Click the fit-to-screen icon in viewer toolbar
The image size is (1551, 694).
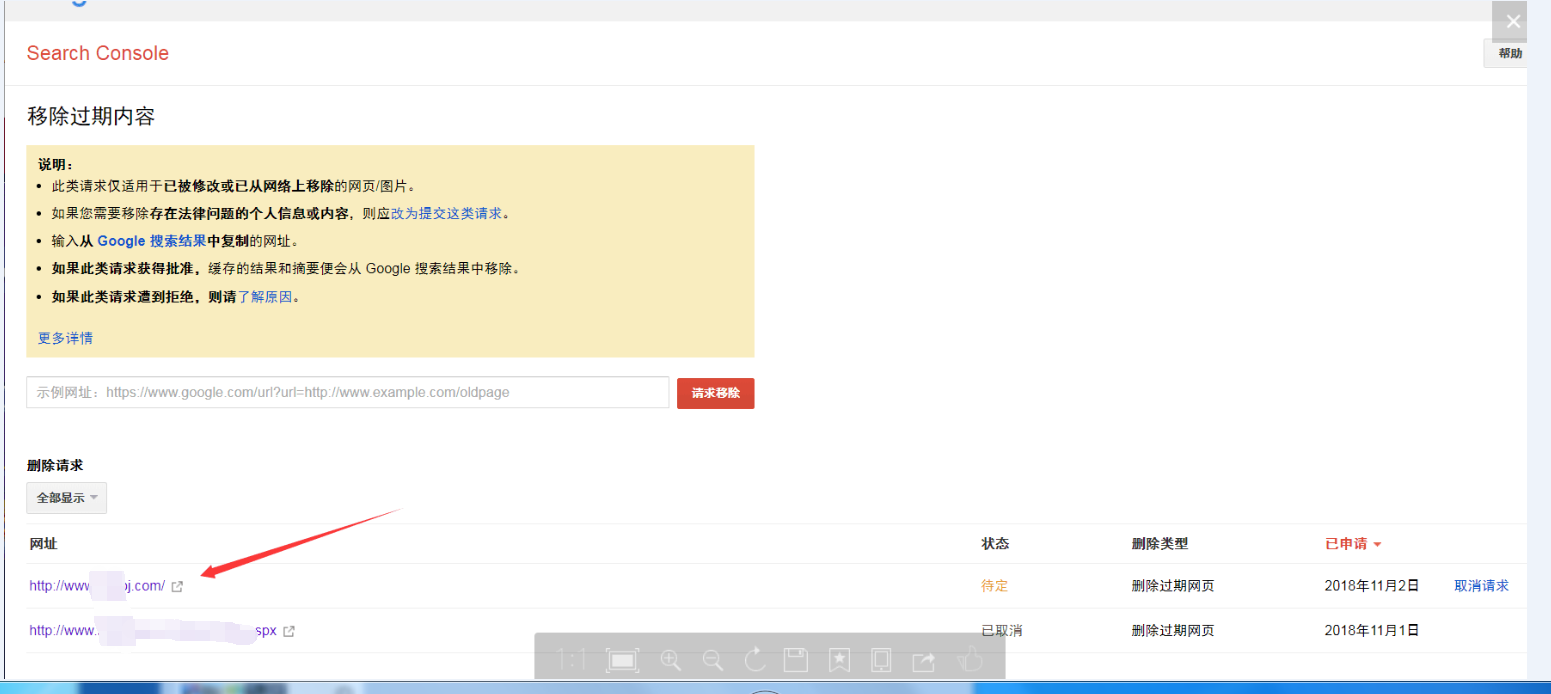[x=622, y=660]
